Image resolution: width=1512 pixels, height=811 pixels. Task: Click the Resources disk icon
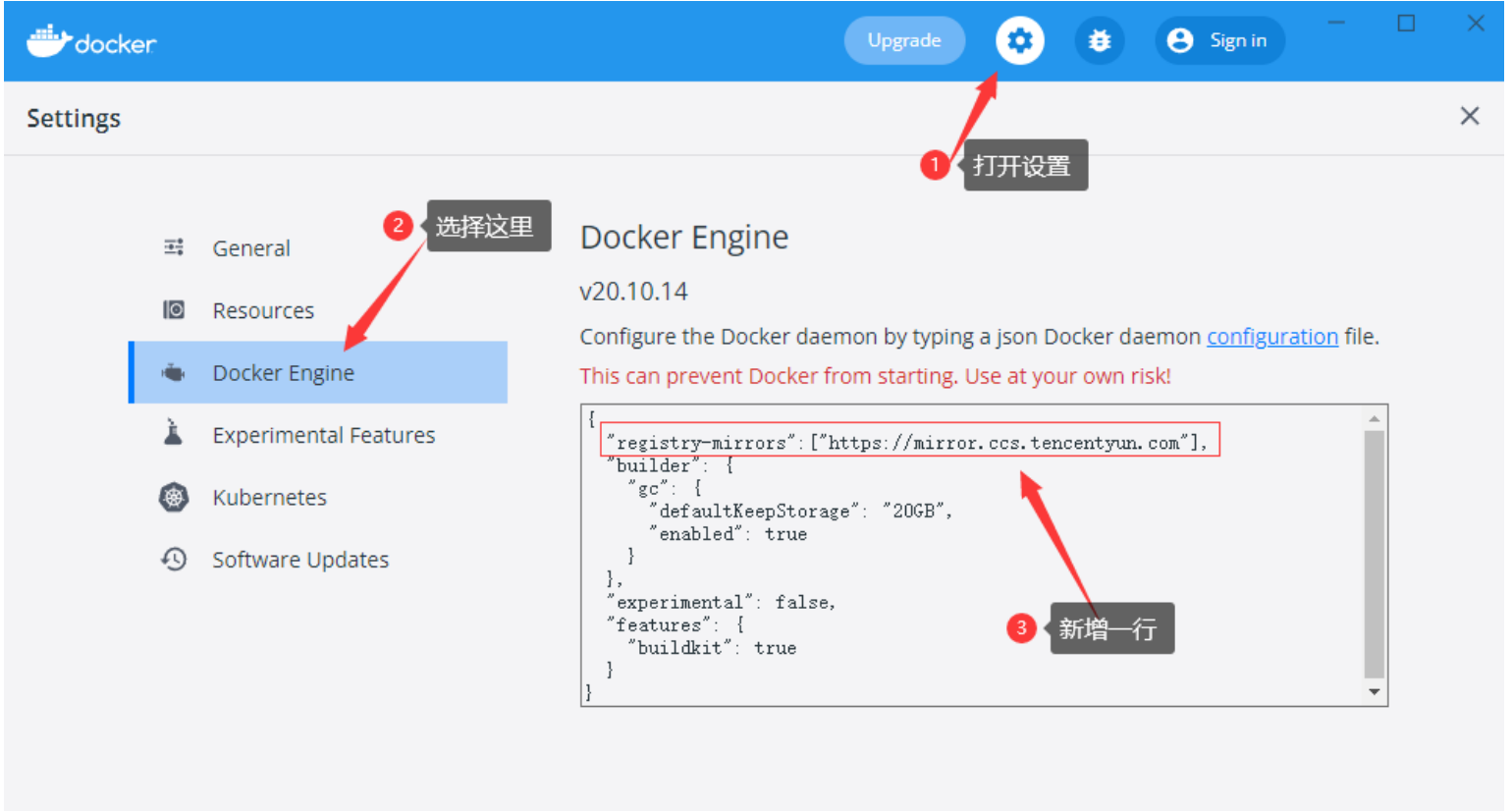click(174, 310)
